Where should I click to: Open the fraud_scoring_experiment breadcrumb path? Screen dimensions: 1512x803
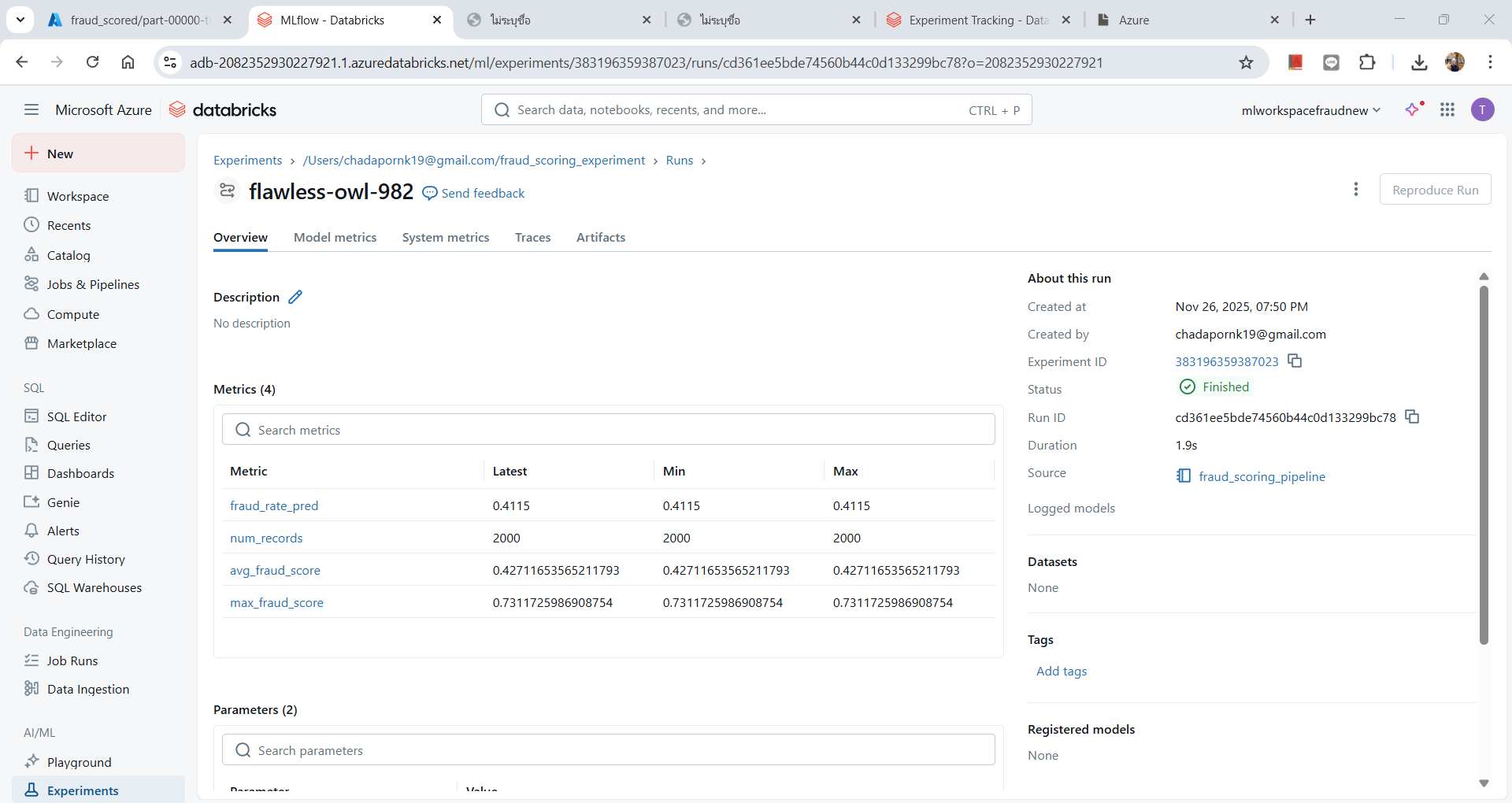[x=474, y=161]
